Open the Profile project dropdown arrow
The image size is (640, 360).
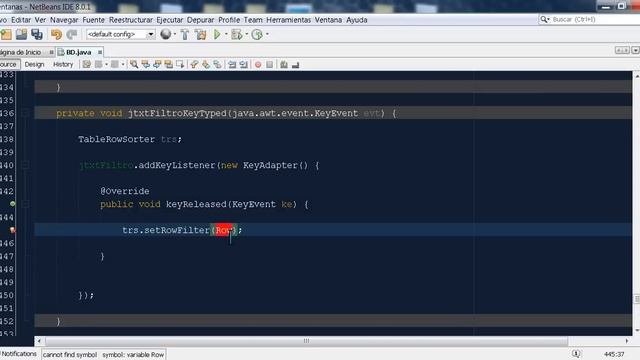pos(267,34)
